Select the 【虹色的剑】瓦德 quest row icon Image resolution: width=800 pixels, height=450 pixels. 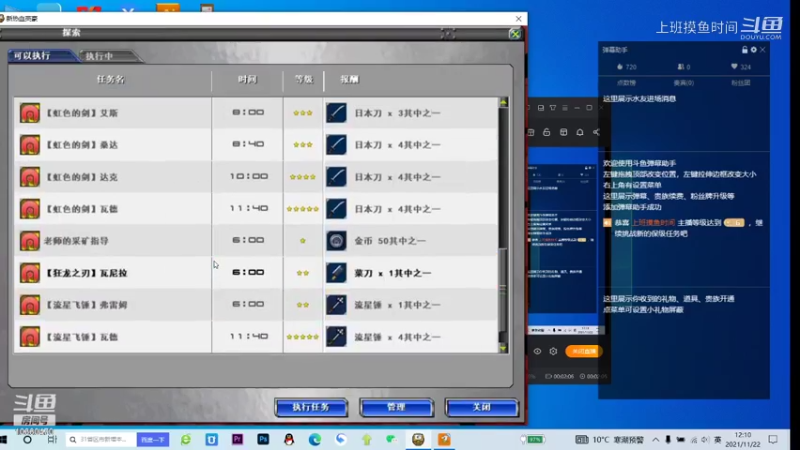30,209
